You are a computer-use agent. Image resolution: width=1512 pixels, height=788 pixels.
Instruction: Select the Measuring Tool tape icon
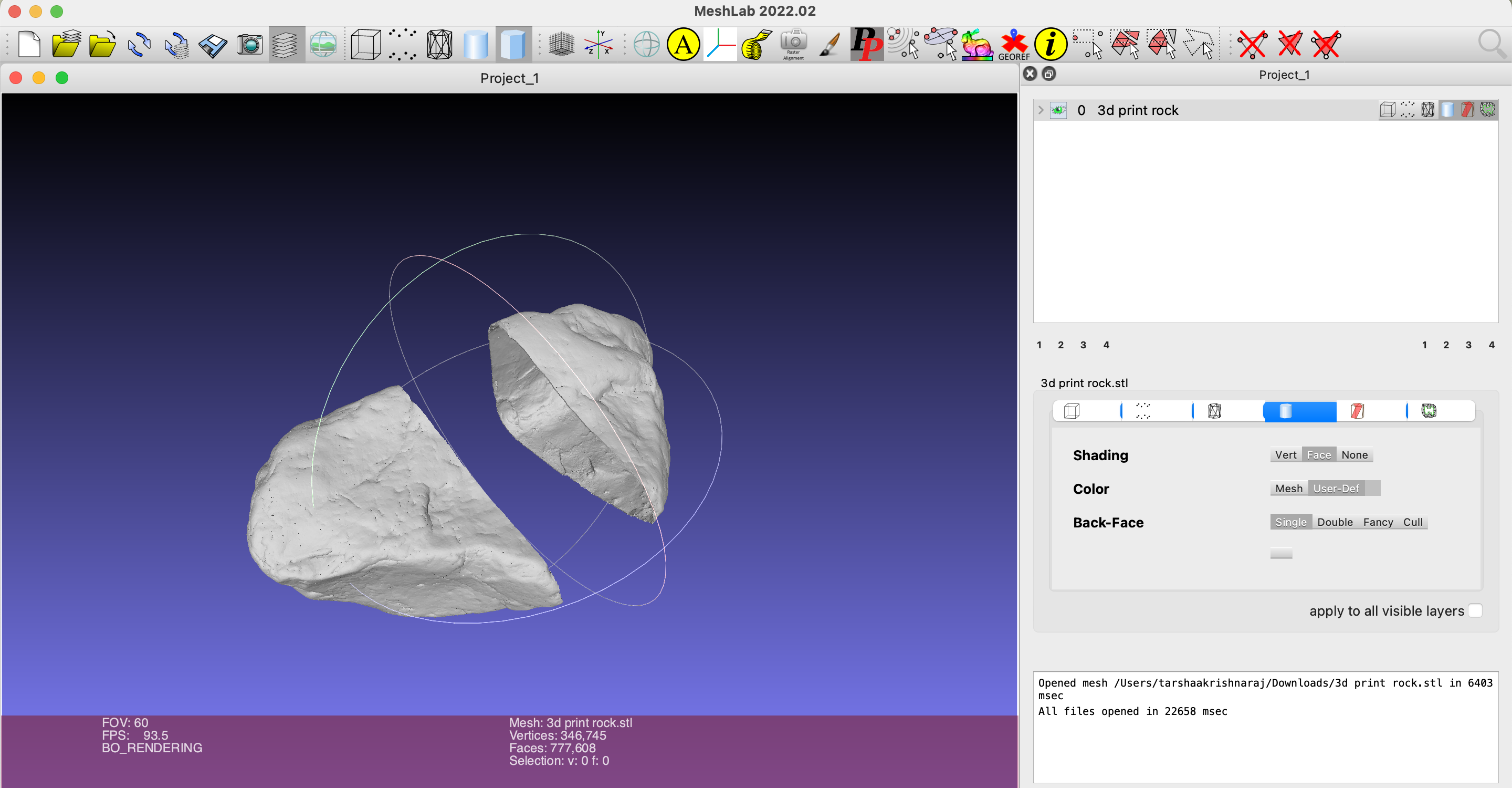click(x=757, y=44)
